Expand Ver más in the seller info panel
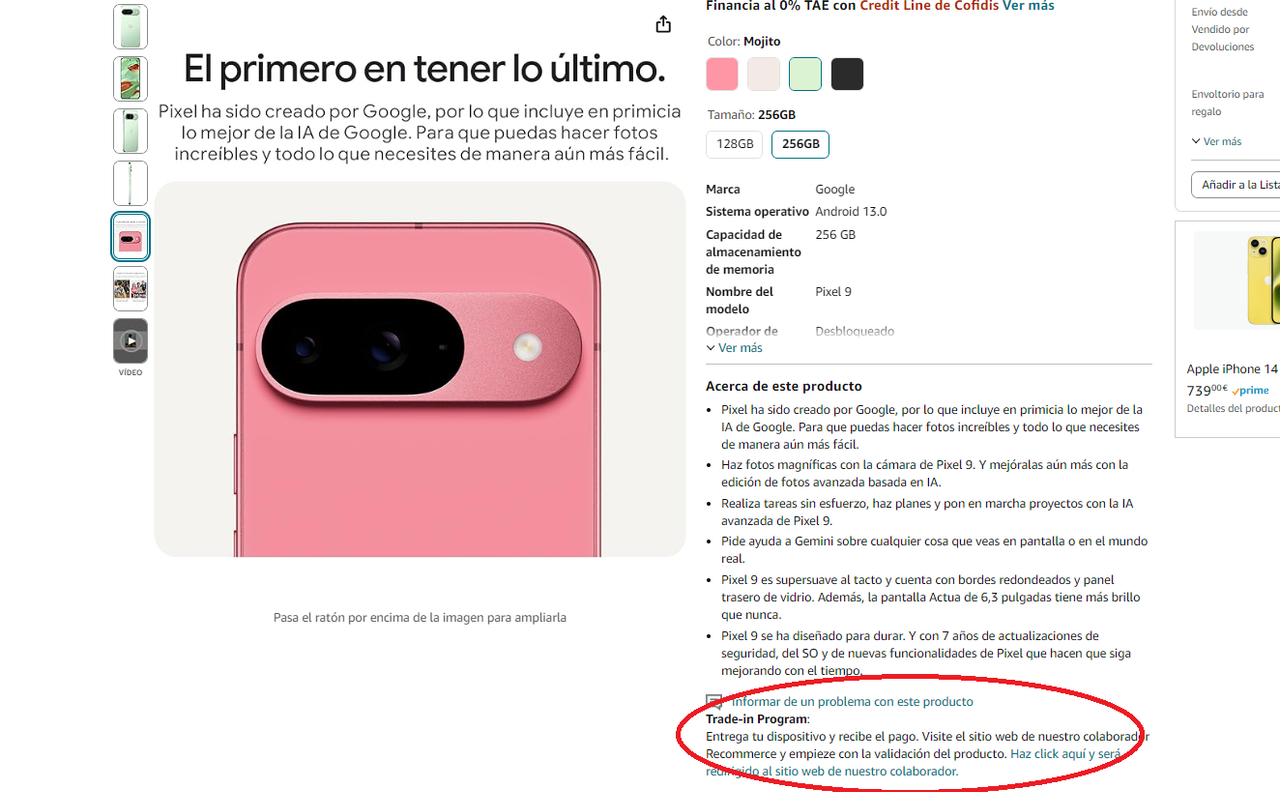The image size is (1280, 792). pyautogui.click(x=1216, y=141)
